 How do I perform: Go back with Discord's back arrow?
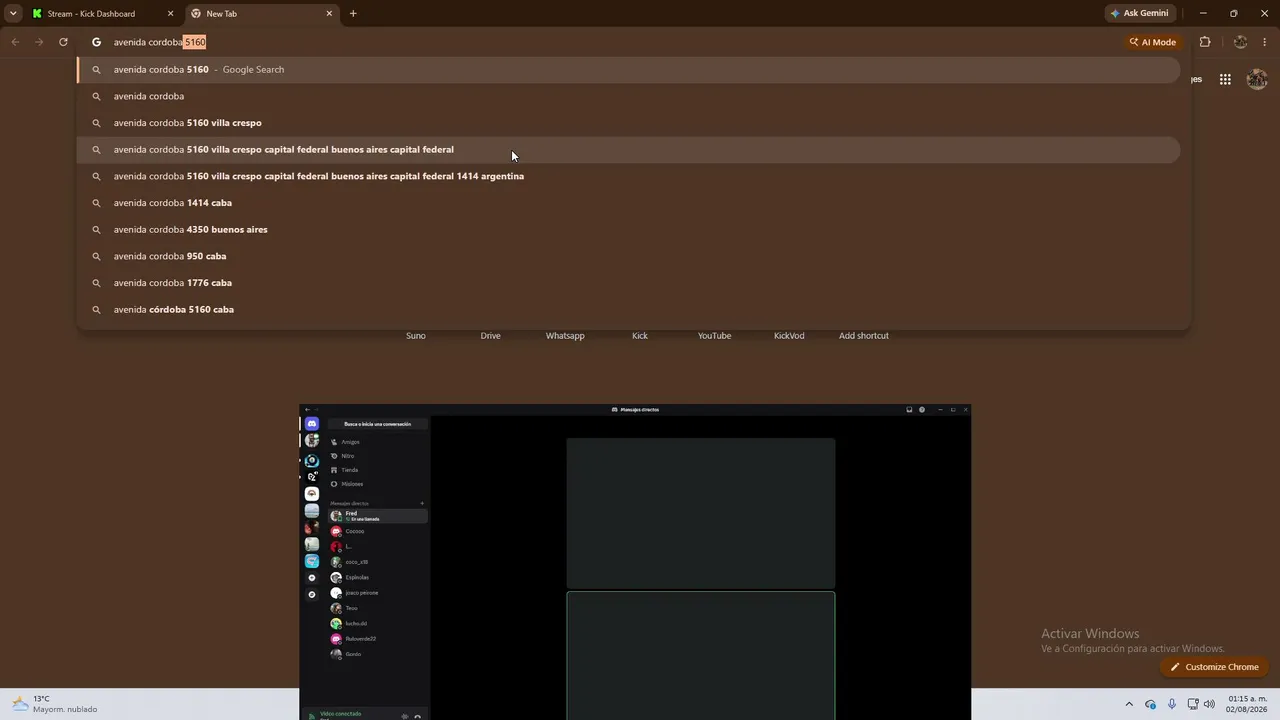click(x=308, y=410)
